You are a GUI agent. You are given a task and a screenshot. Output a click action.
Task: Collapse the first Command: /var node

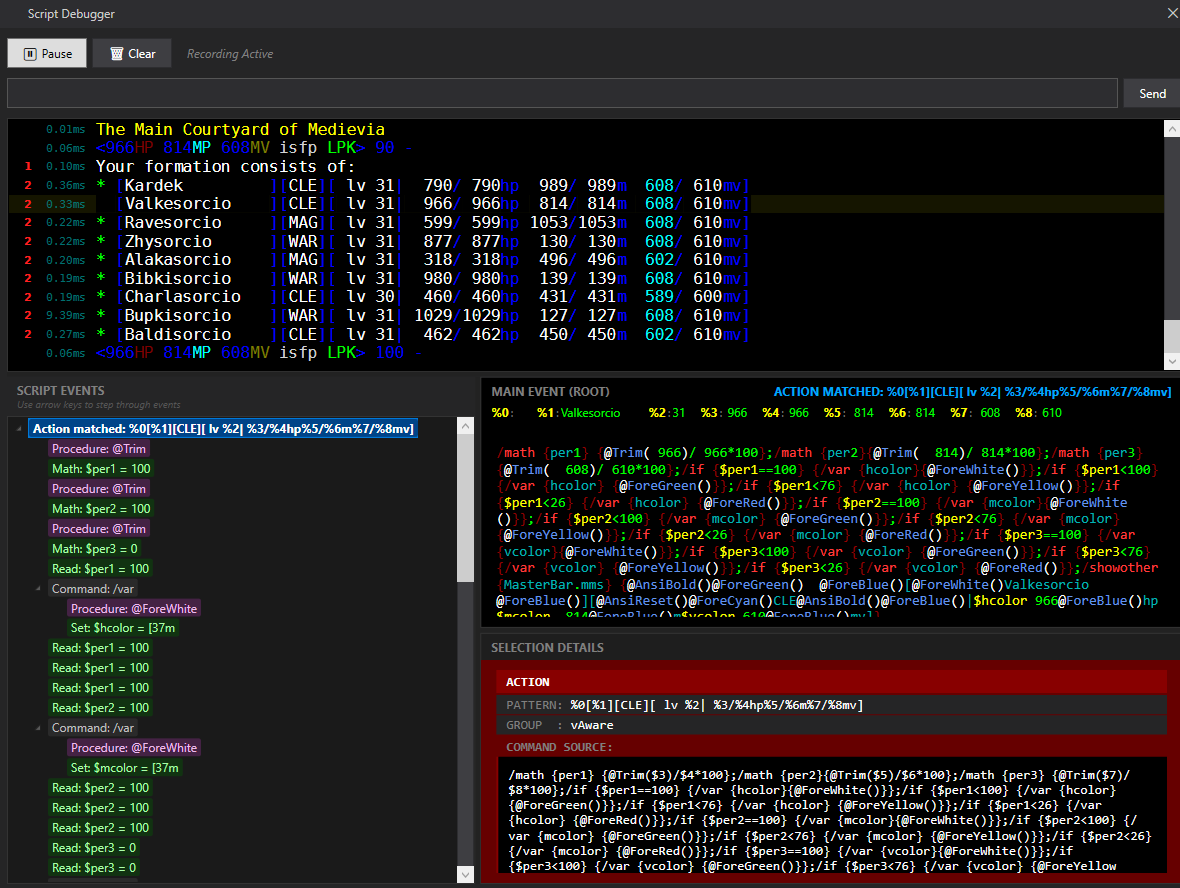(38, 588)
